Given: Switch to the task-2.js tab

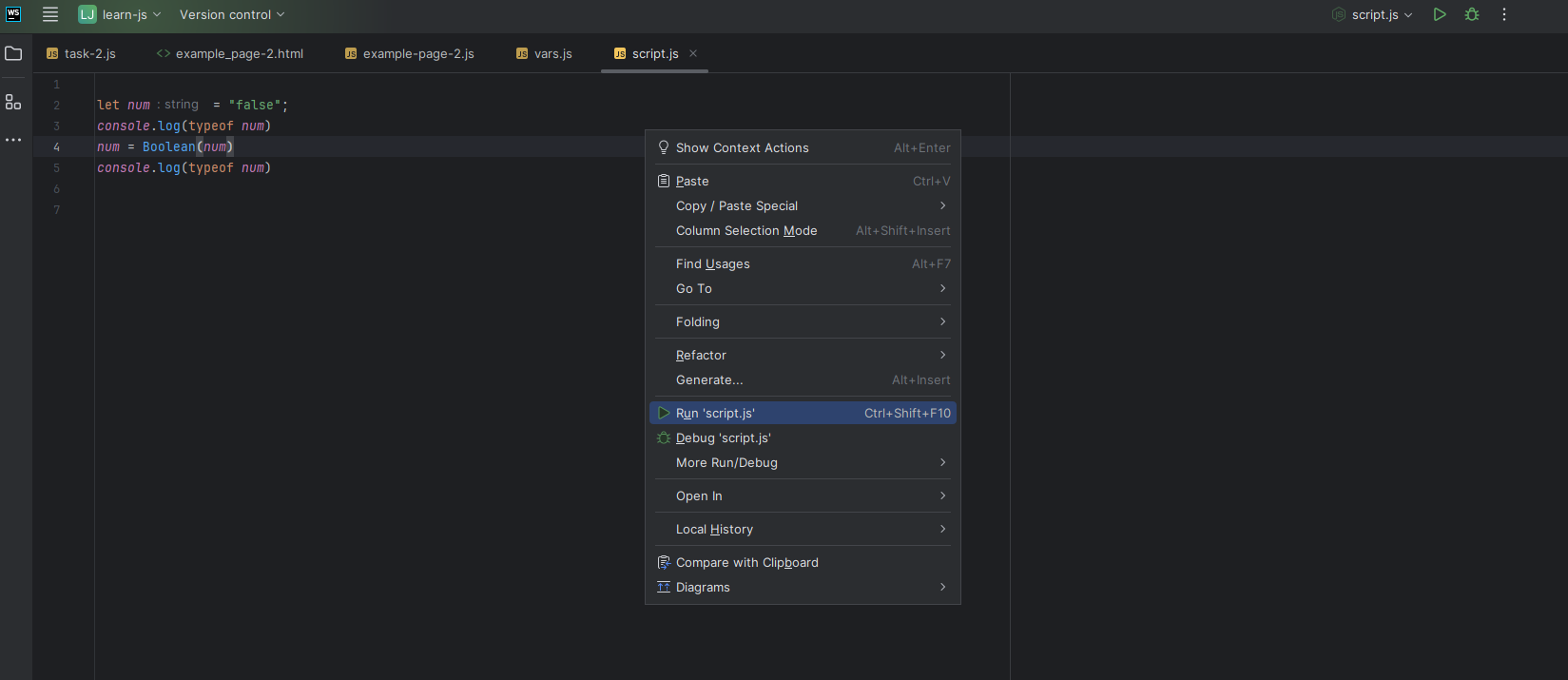Looking at the screenshot, I should point(81,53).
